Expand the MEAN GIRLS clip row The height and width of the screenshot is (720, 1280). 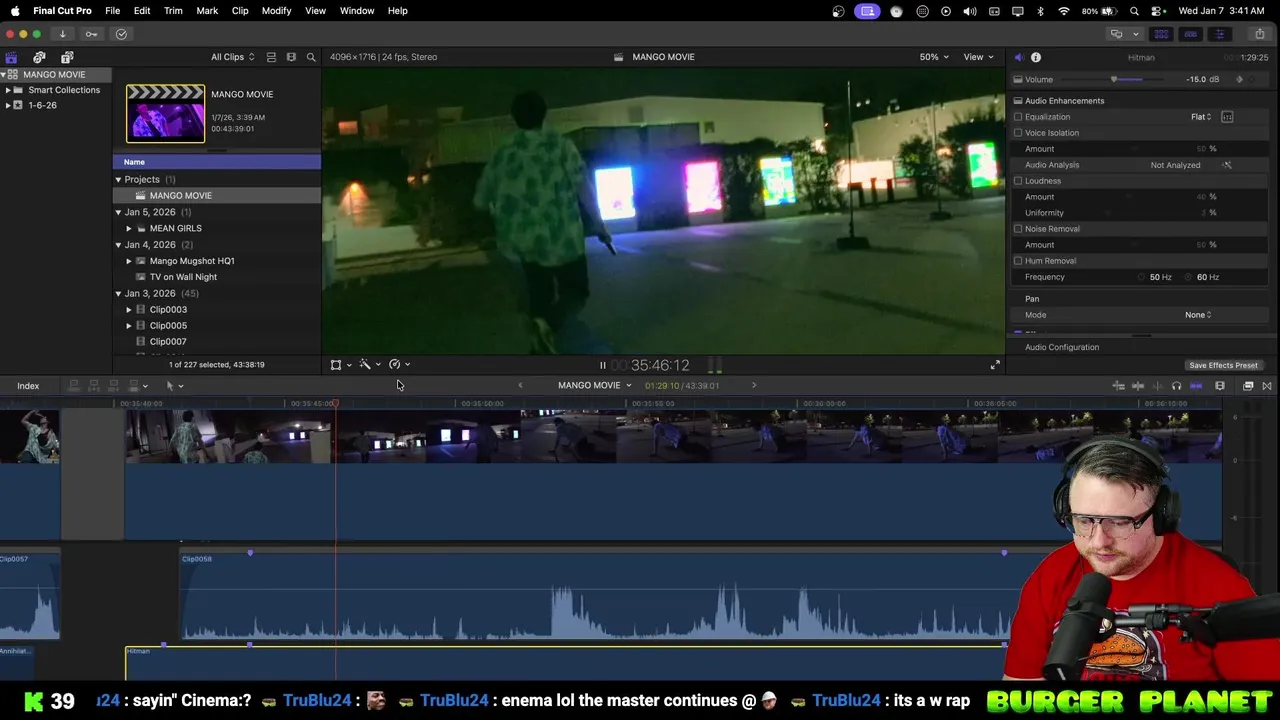coord(128,228)
